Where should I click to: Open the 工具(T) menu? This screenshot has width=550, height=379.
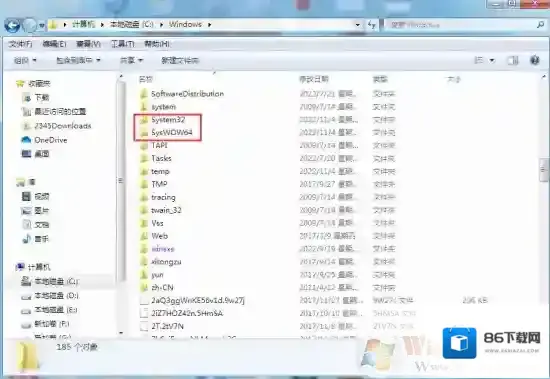tap(122, 44)
